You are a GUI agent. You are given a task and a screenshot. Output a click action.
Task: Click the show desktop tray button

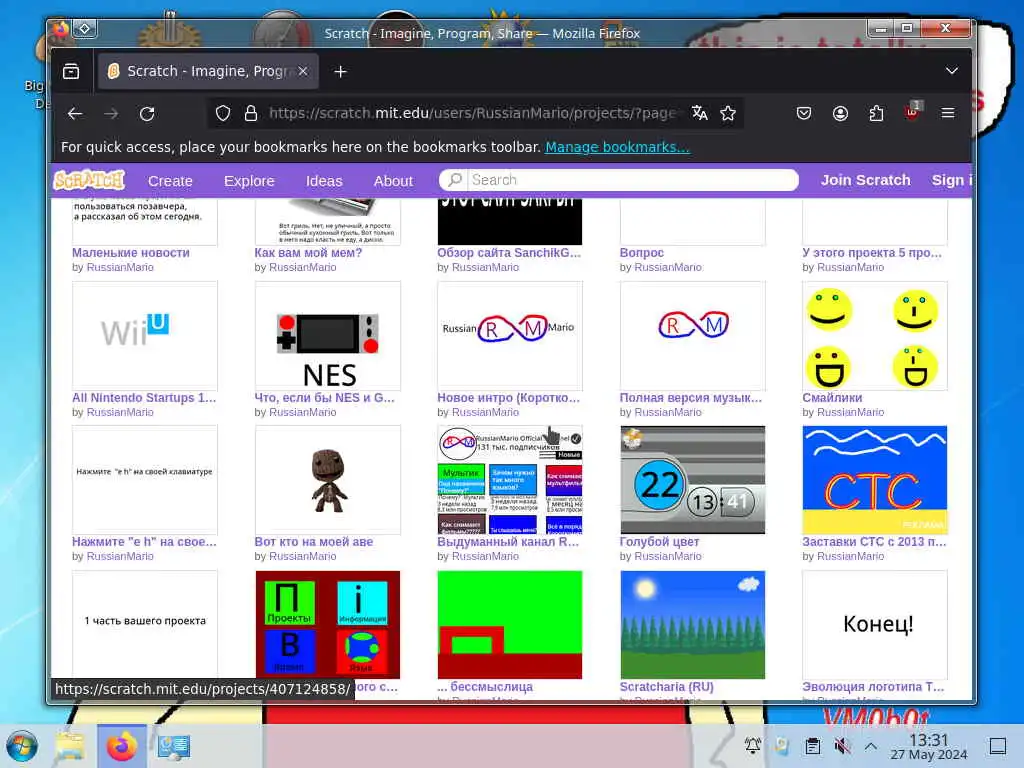click(998, 746)
